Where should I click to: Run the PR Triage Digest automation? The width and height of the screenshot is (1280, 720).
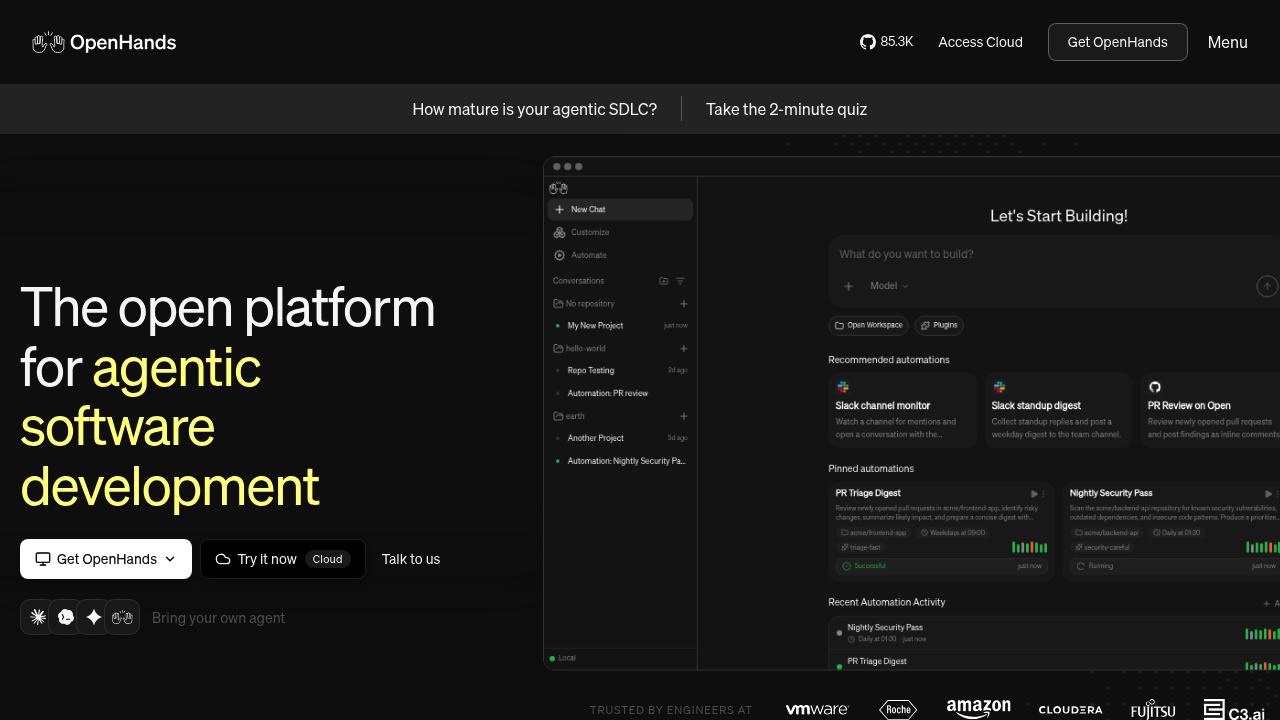[x=1034, y=494]
